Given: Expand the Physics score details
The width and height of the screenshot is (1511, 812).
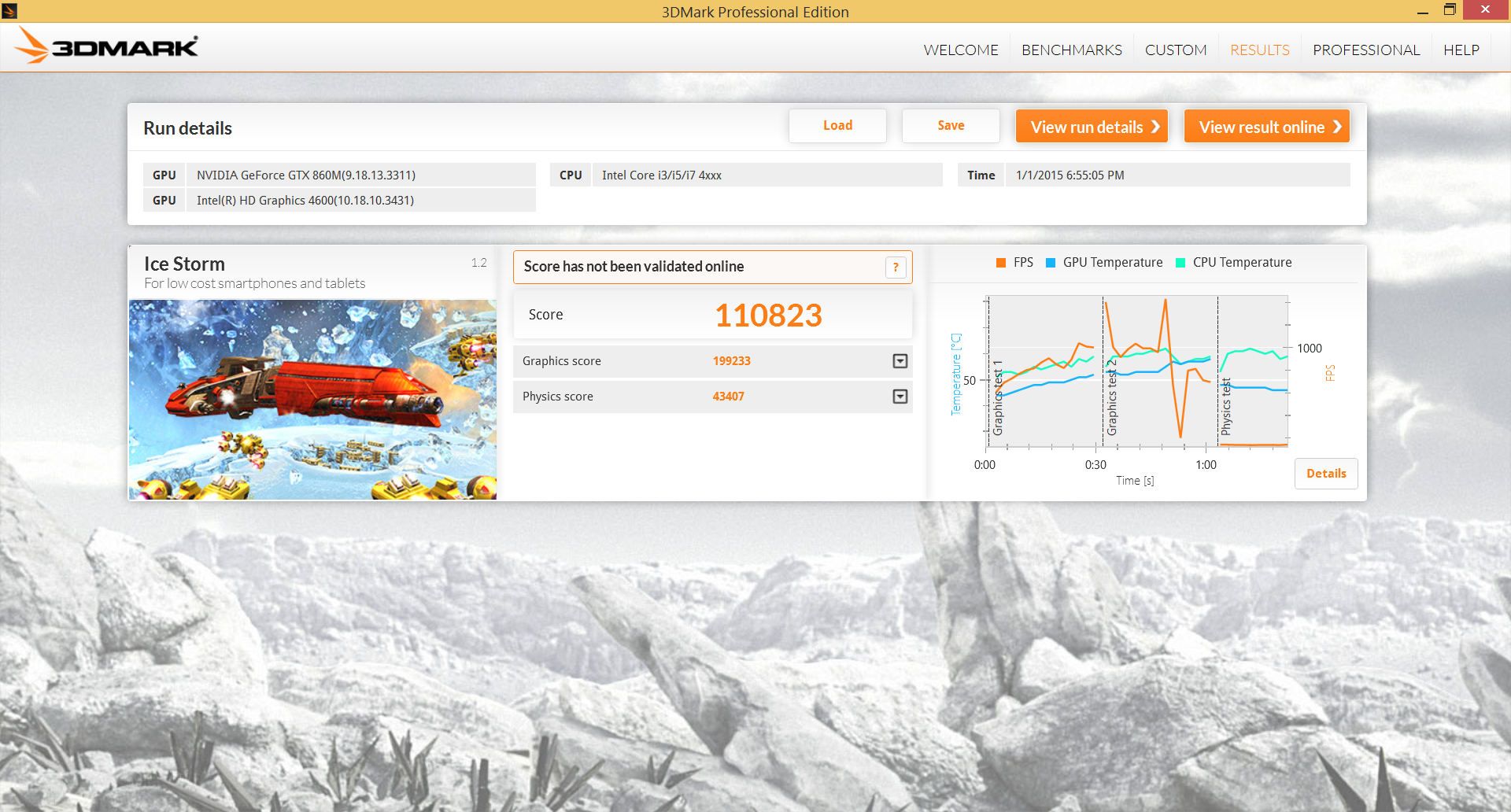Looking at the screenshot, I should click(900, 397).
